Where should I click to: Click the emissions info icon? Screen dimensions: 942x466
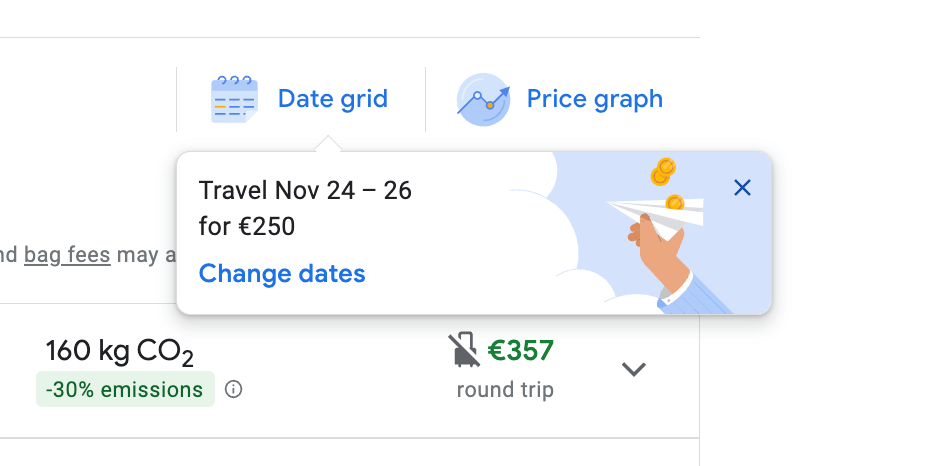point(234,389)
